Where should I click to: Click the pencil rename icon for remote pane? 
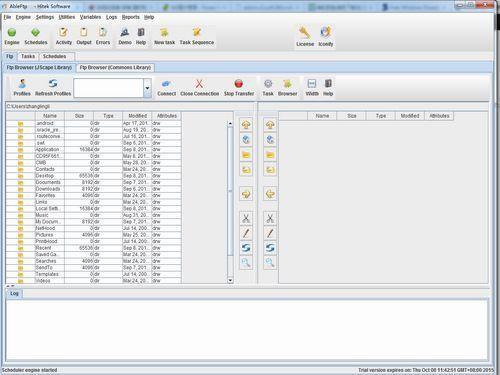click(270, 233)
